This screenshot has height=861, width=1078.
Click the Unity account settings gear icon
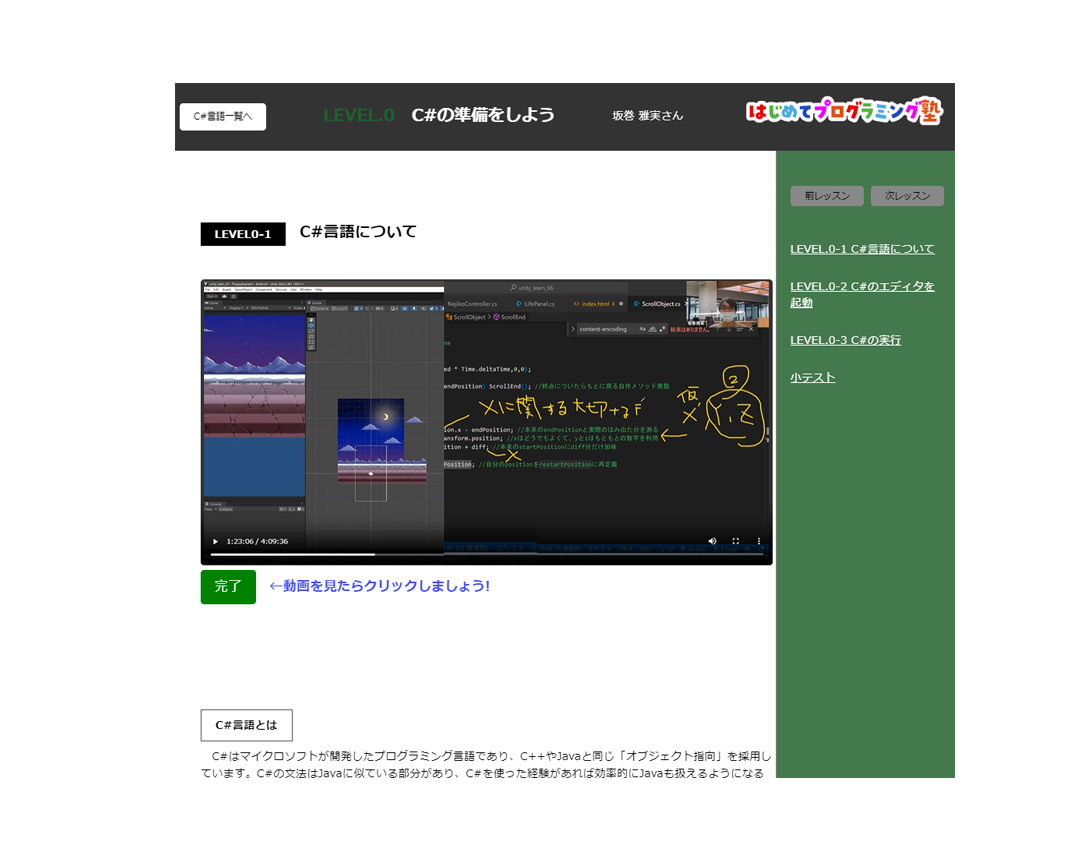pyautogui.click(x=233, y=297)
